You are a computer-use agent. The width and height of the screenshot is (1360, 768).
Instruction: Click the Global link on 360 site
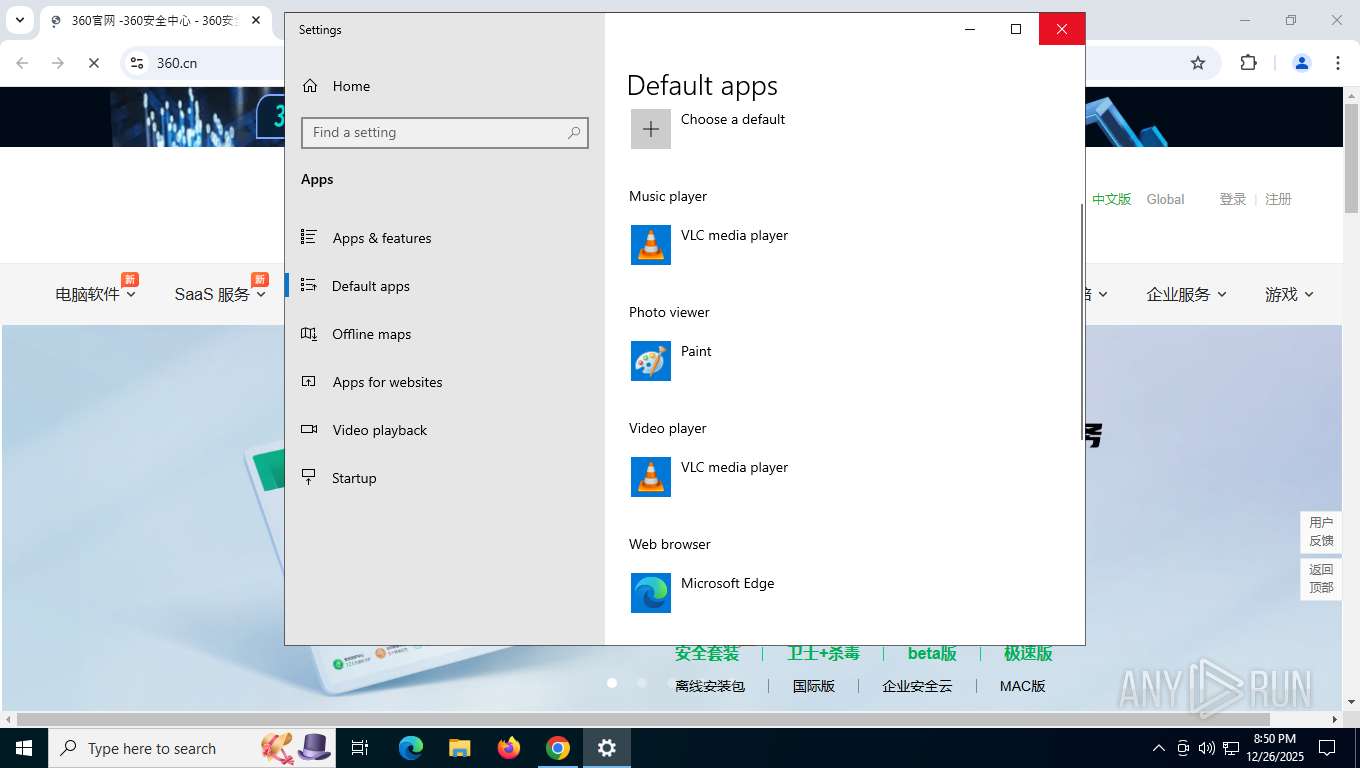click(1165, 199)
